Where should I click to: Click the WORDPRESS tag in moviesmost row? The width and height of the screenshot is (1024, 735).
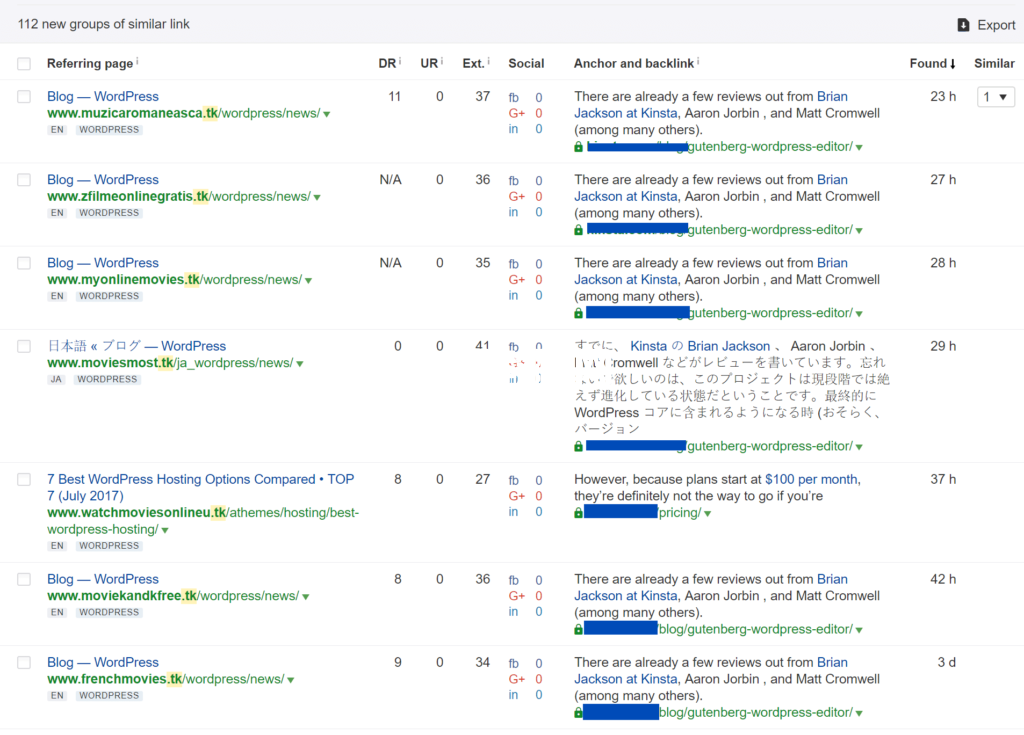(107, 379)
